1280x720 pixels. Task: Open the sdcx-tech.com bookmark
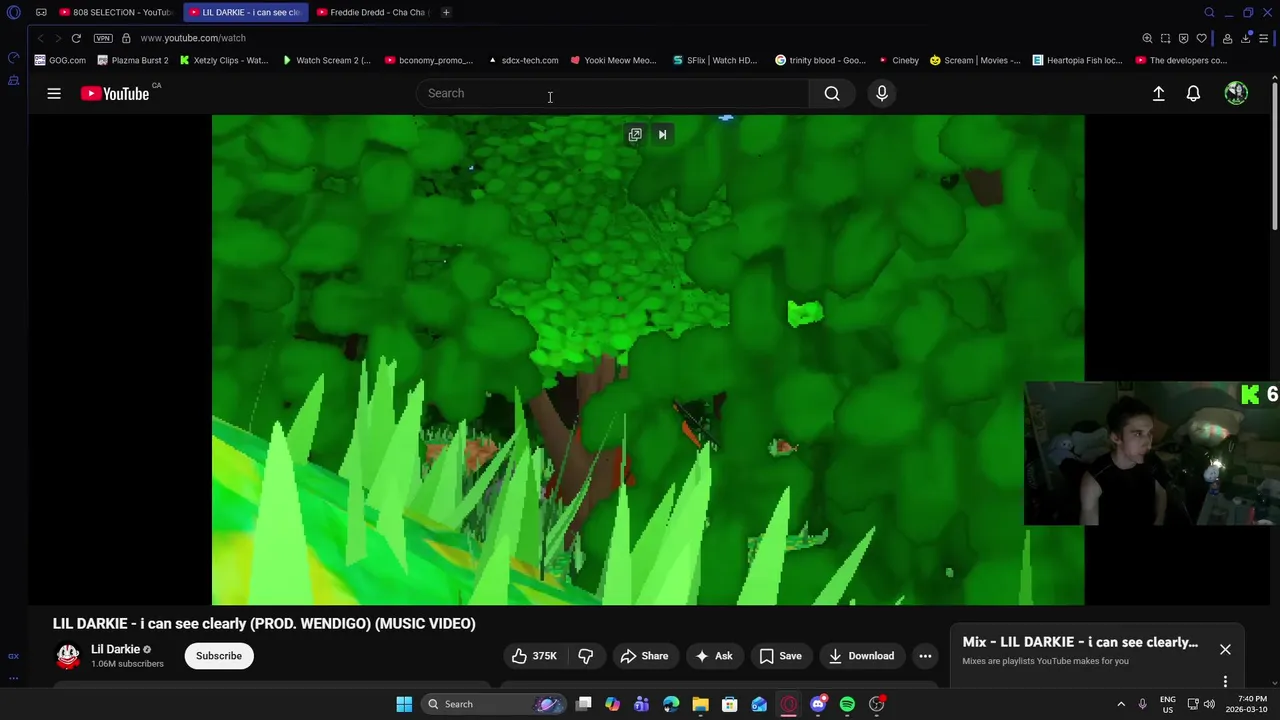pos(523,60)
